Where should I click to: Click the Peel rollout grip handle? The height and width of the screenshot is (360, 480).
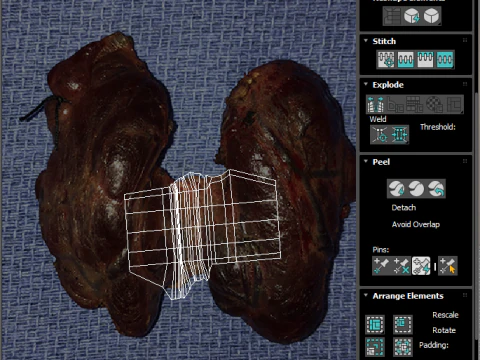tap(465, 161)
